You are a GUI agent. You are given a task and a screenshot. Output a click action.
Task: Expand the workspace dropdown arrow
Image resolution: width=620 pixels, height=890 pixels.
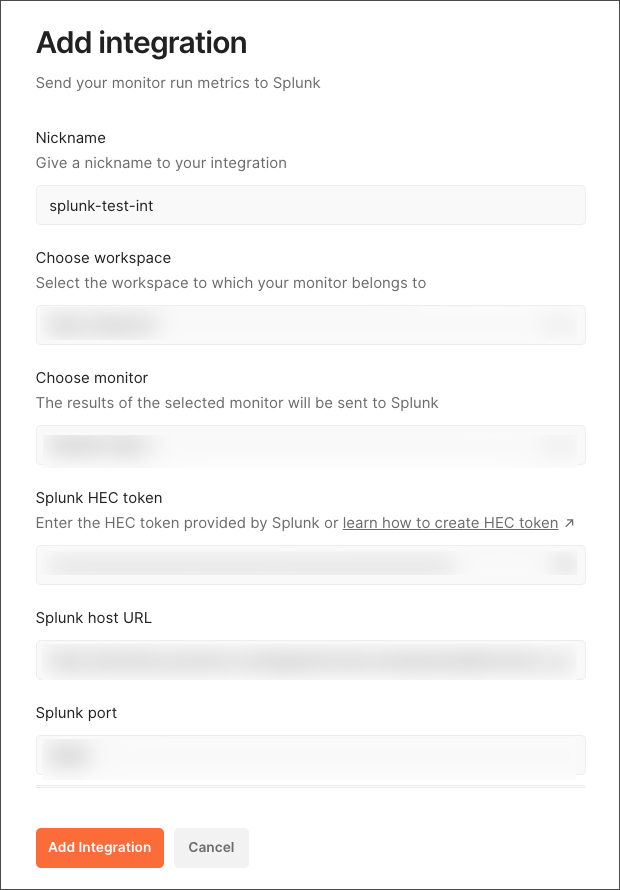click(x=559, y=325)
